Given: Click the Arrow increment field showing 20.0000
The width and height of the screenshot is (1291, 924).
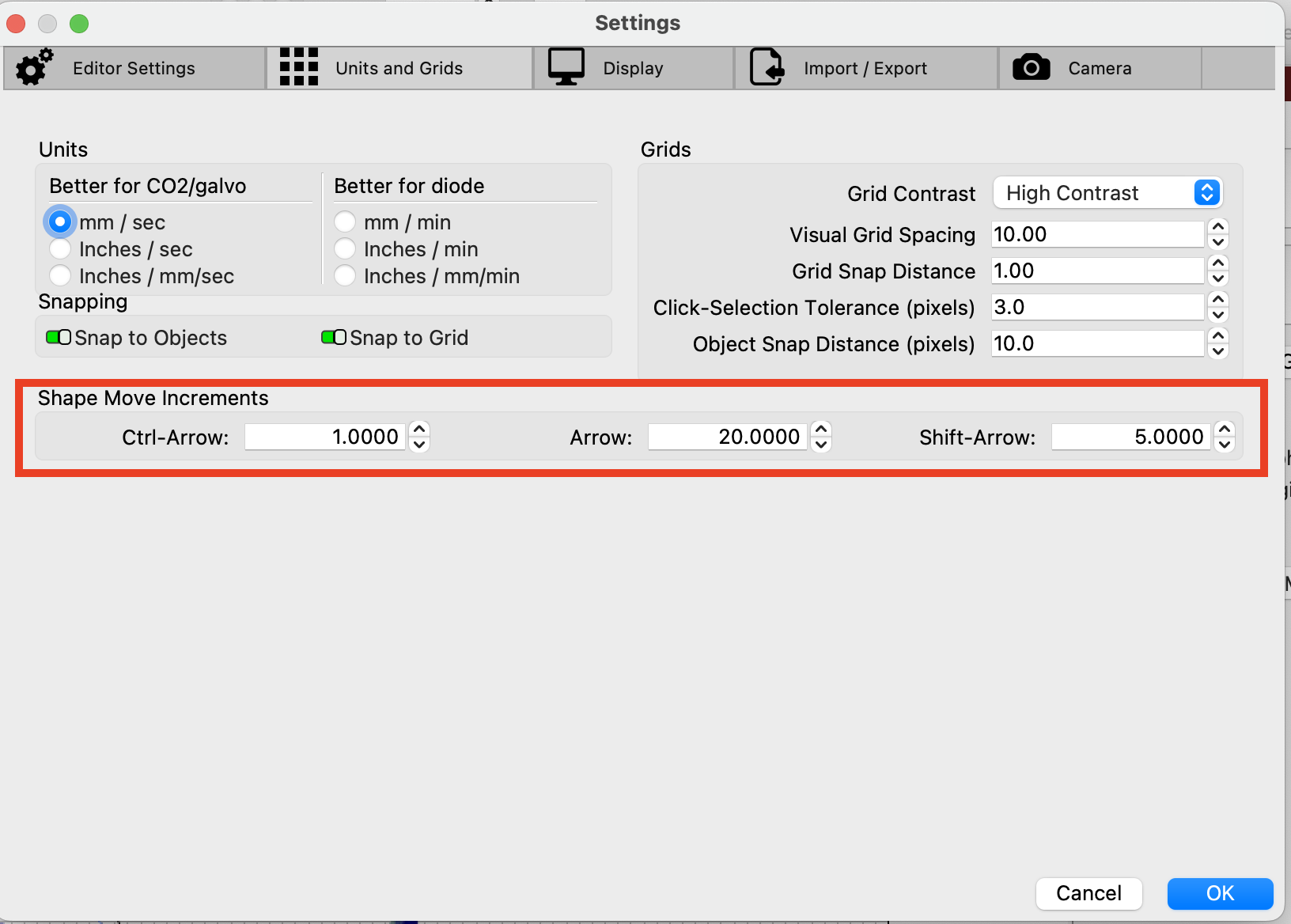Looking at the screenshot, I should pyautogui.click(x=728, y=437).
